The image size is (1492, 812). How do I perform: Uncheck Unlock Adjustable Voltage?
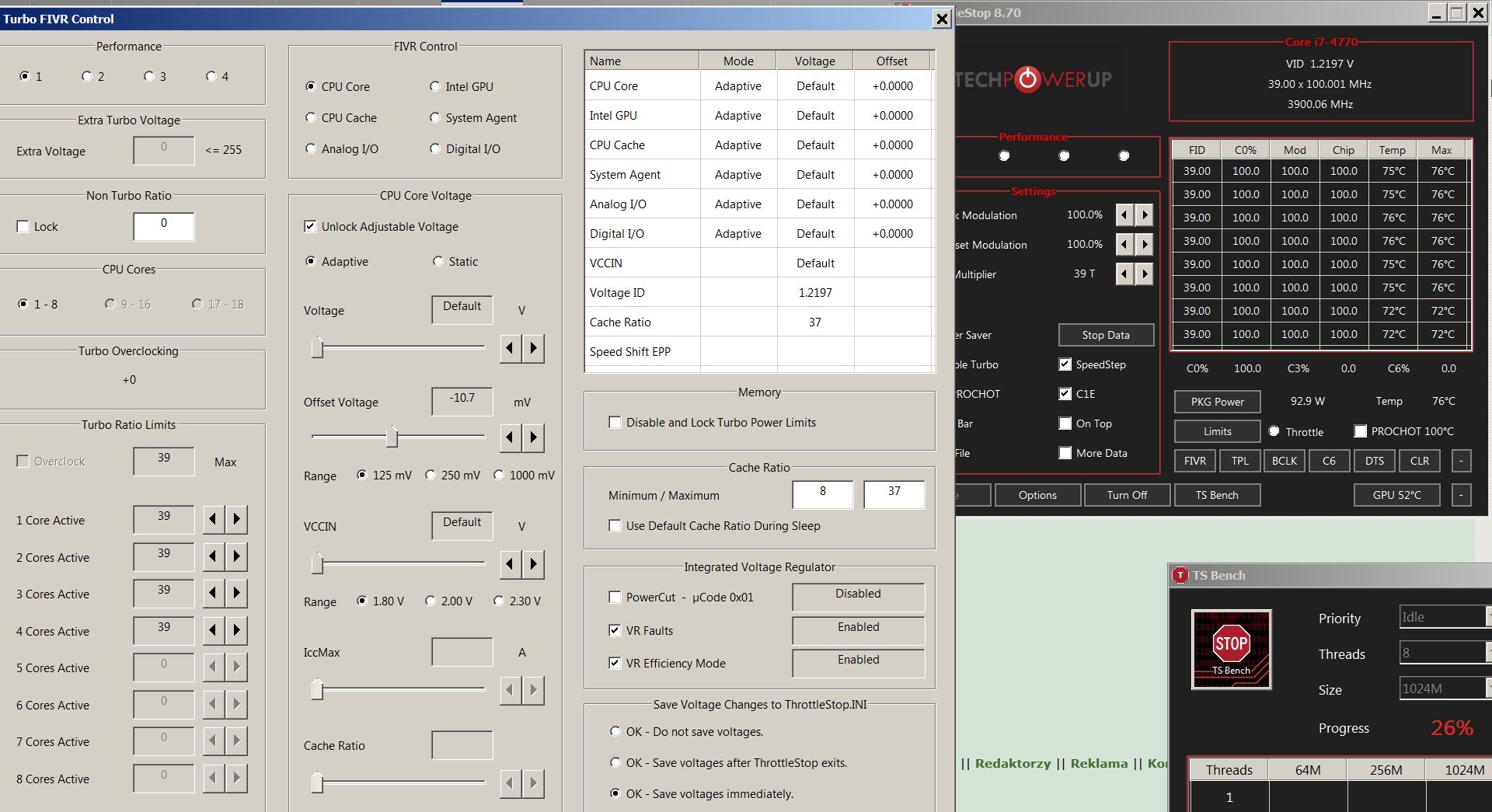click(310, 226)
